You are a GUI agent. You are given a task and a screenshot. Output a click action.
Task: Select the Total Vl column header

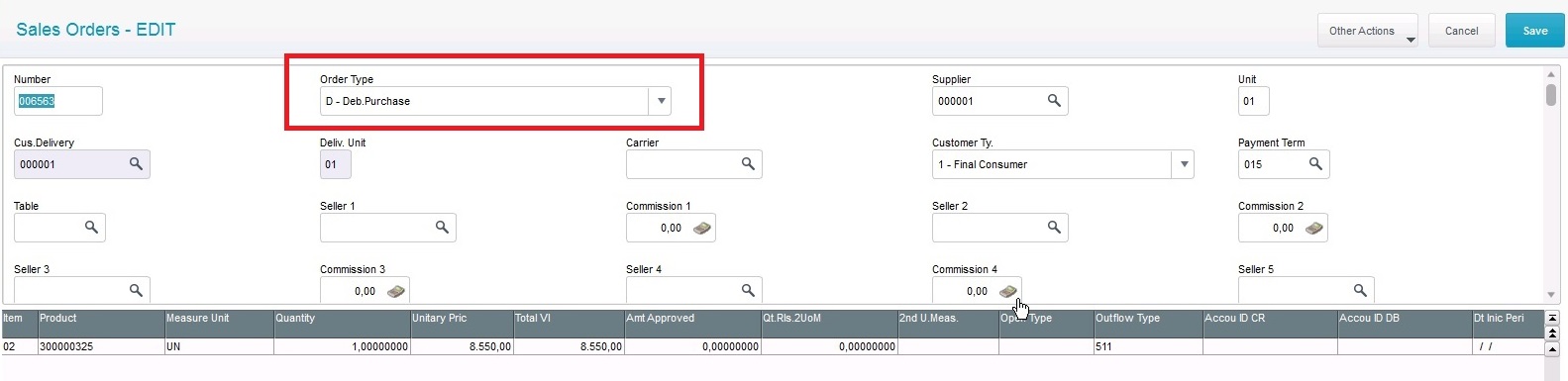[569, 324]
